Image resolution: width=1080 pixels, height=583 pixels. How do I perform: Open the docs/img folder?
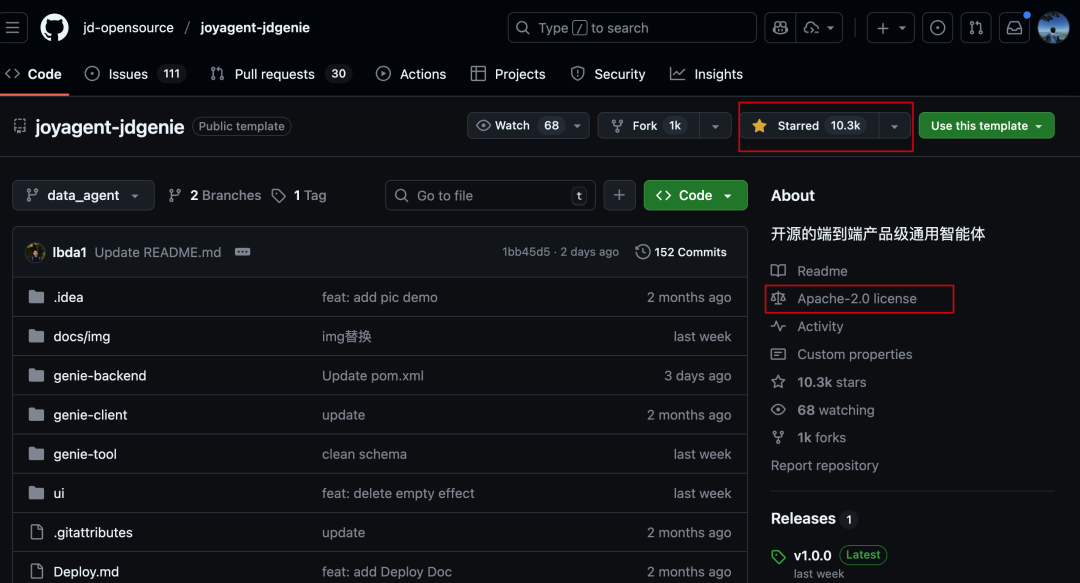81,336
